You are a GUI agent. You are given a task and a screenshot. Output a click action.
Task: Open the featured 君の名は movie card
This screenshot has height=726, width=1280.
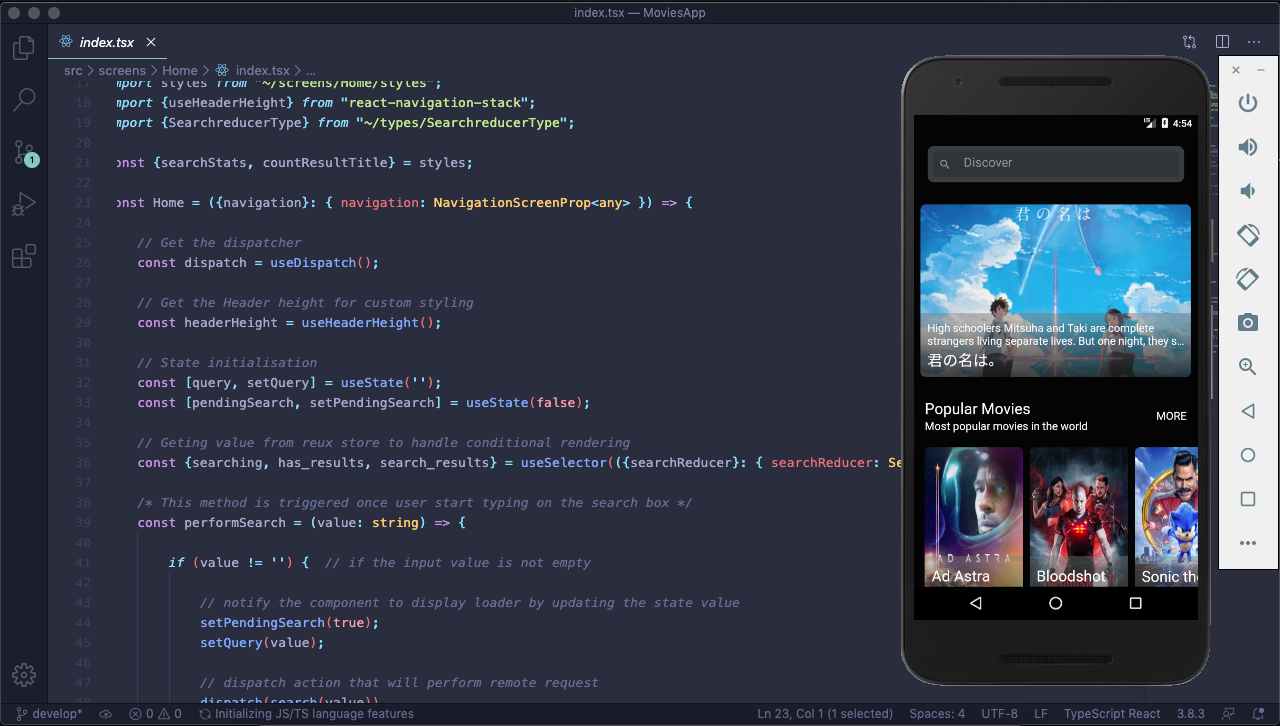pos(1056,290)
